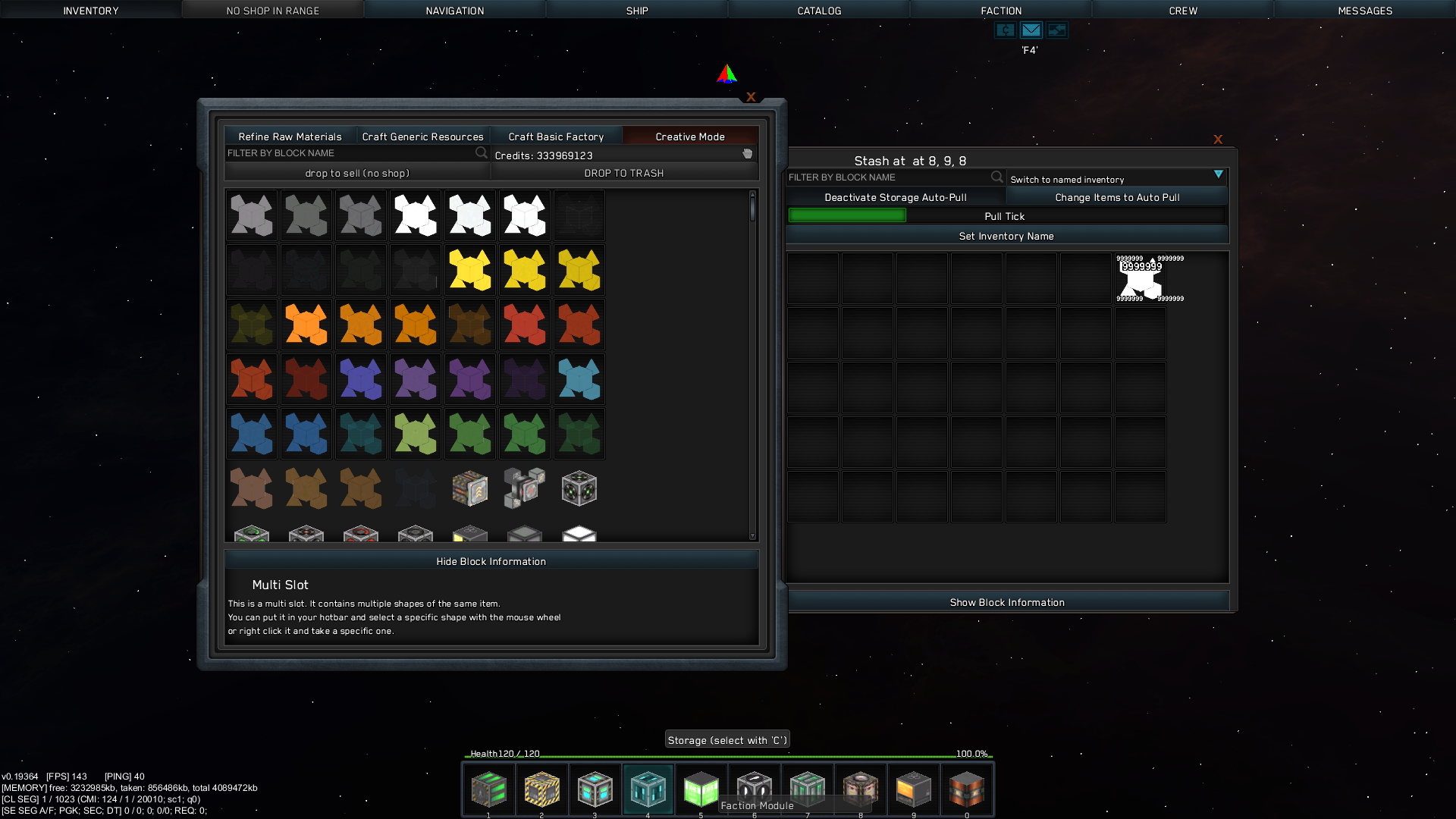Click the credits currency icon

pyautogui.click(x=1005, y=30)
